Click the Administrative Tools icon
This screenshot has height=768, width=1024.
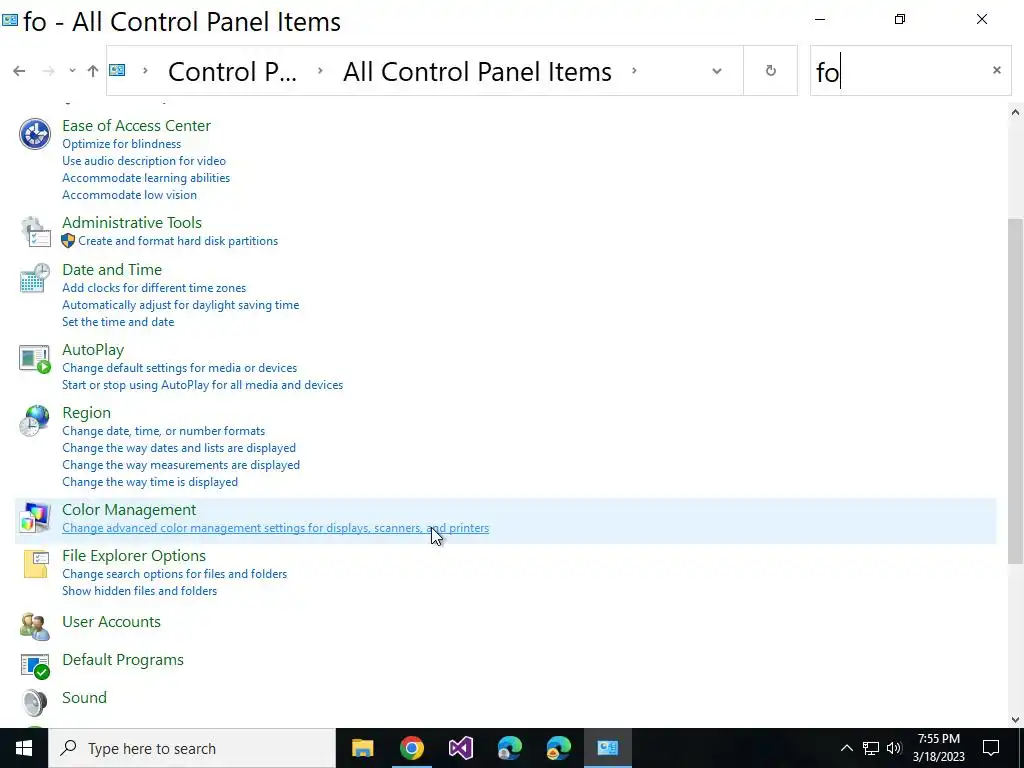coord(35,232)
